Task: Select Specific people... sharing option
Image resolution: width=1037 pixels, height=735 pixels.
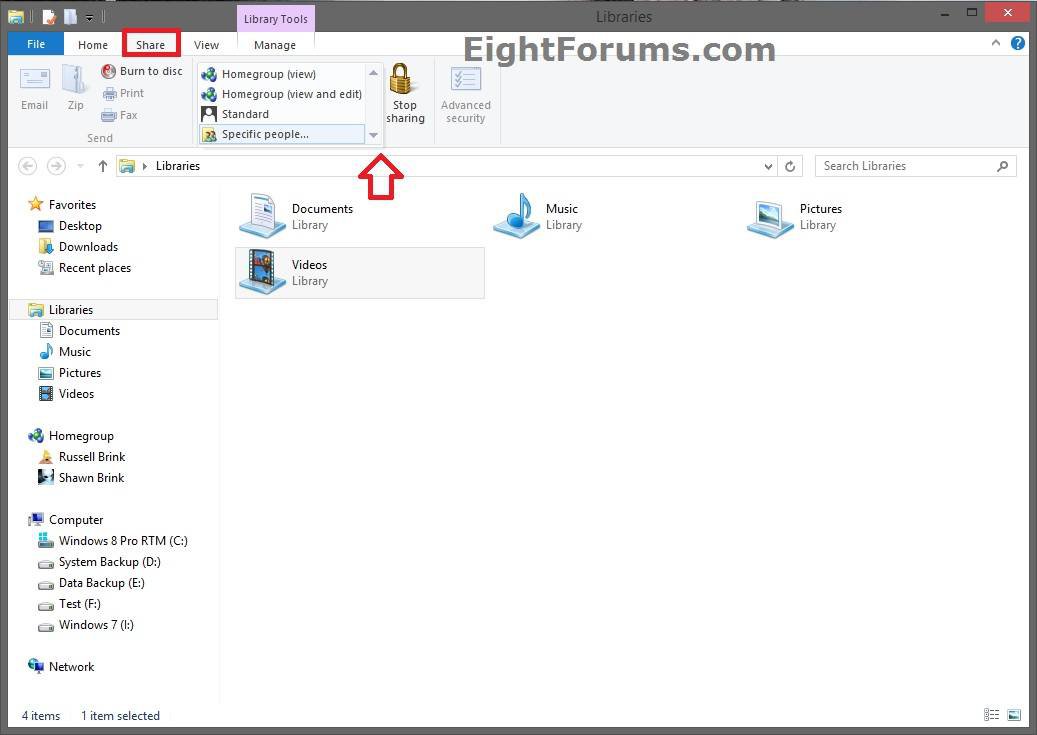Action: click(265, 134)
